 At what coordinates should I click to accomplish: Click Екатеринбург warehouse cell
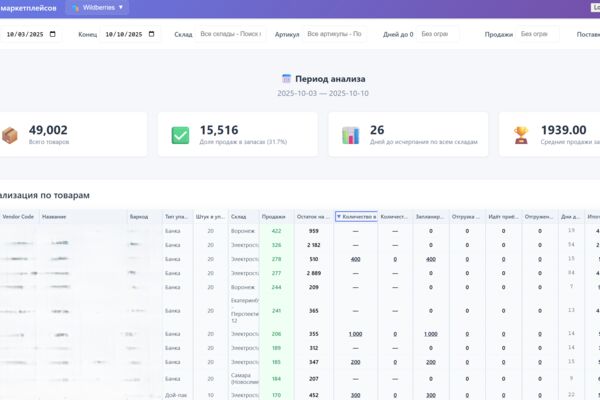245,310
